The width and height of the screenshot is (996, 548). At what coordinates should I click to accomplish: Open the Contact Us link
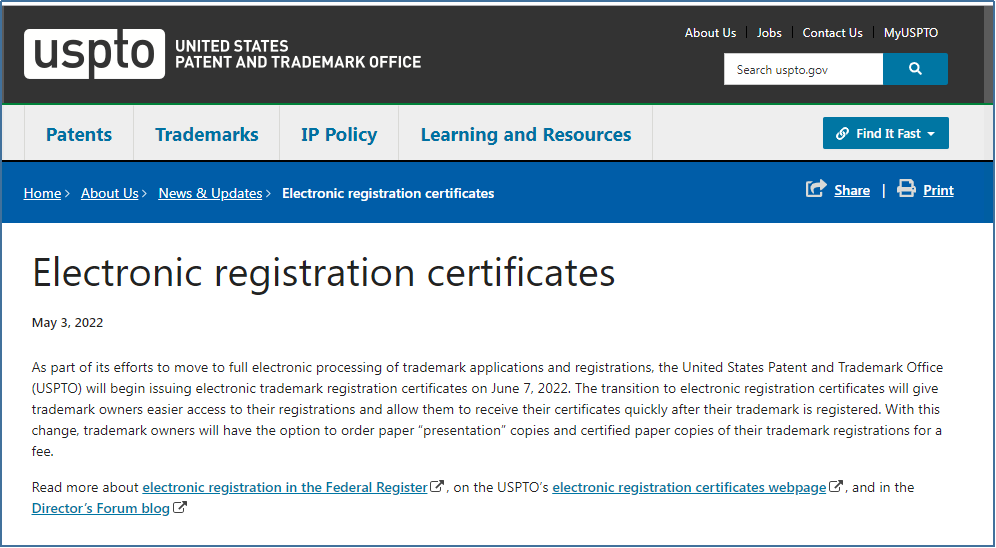coord(832,33)
